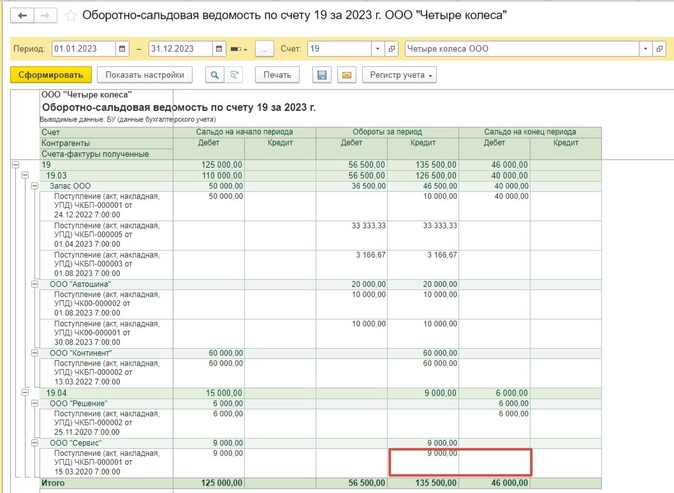Click the forward navigation arrow
This screenshot has height=493, width=674.
[46, 16]
